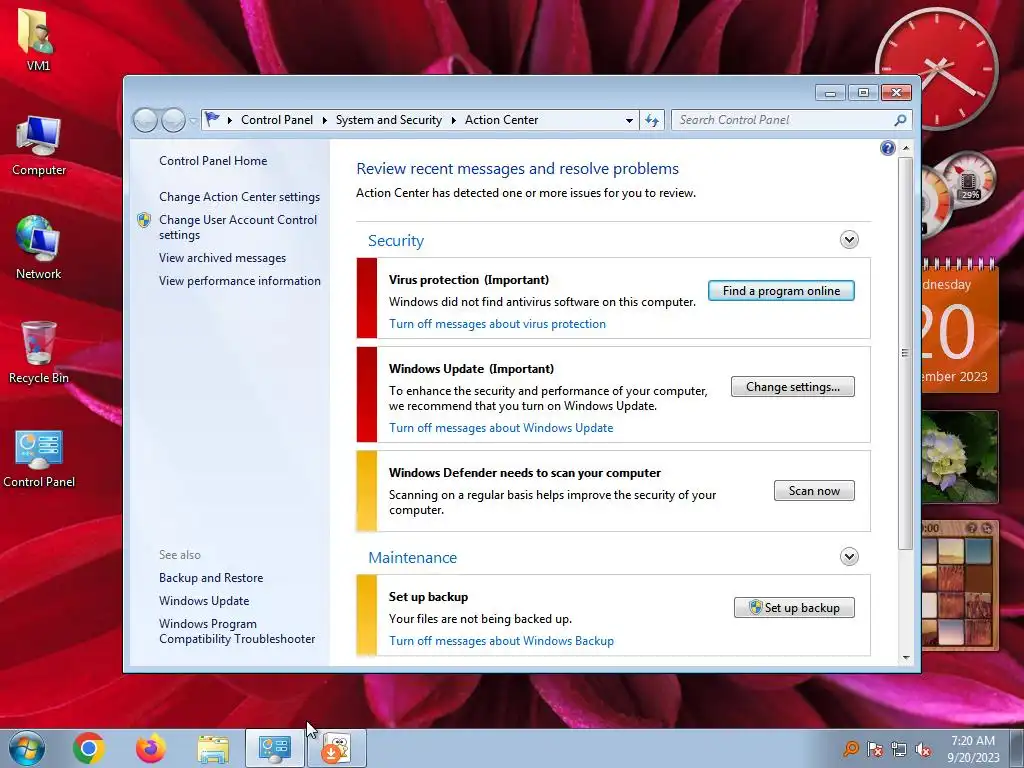1024x768 pixels.
Task: Click the magnifier tray icon
Action: tap(850, 749)
